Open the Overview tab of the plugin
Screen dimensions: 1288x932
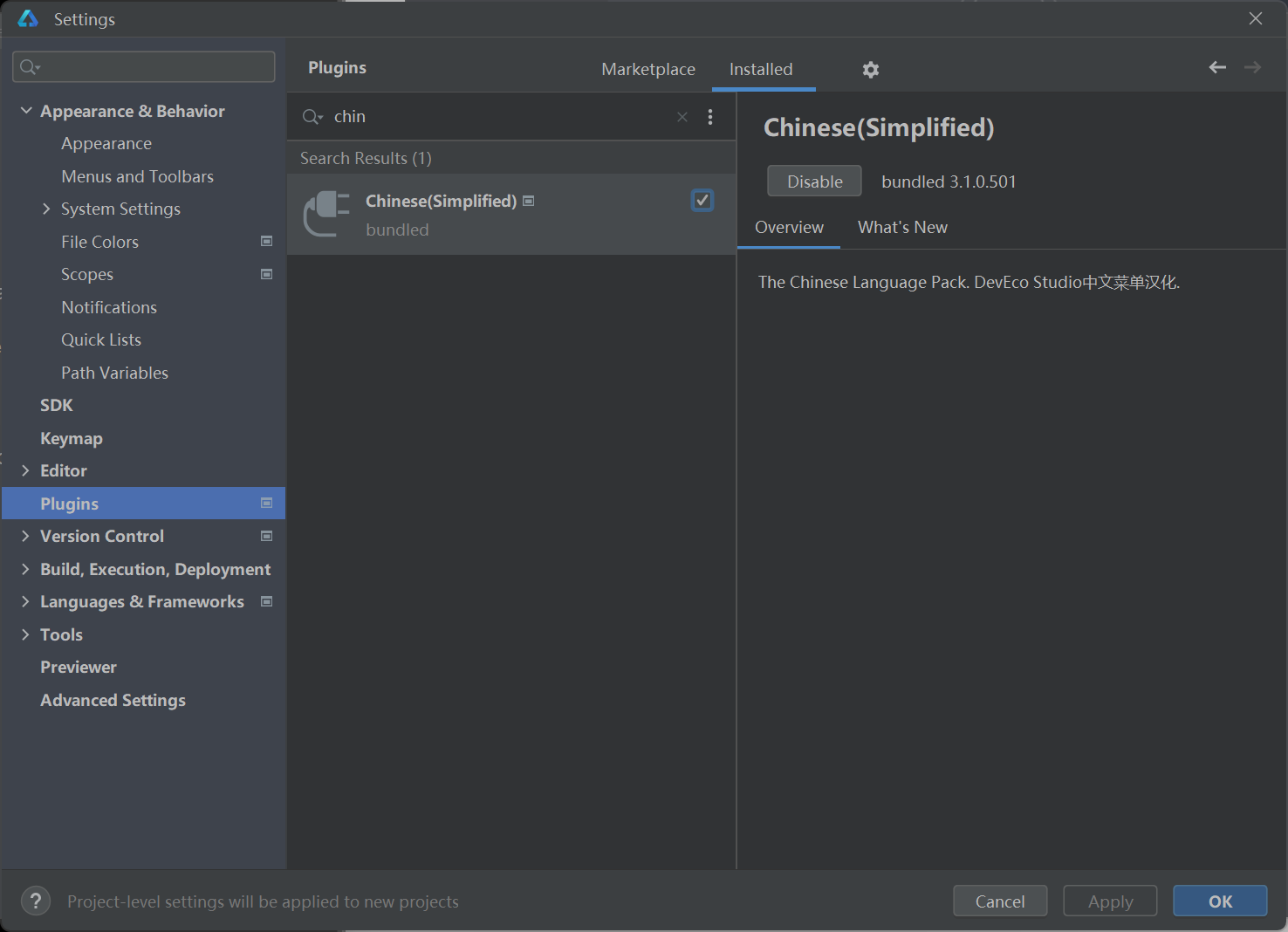click(x=789, y=227)
